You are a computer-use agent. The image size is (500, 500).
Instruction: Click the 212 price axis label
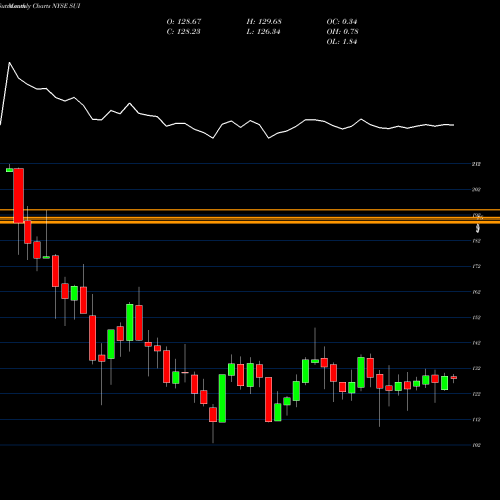(x=476, y=164)
